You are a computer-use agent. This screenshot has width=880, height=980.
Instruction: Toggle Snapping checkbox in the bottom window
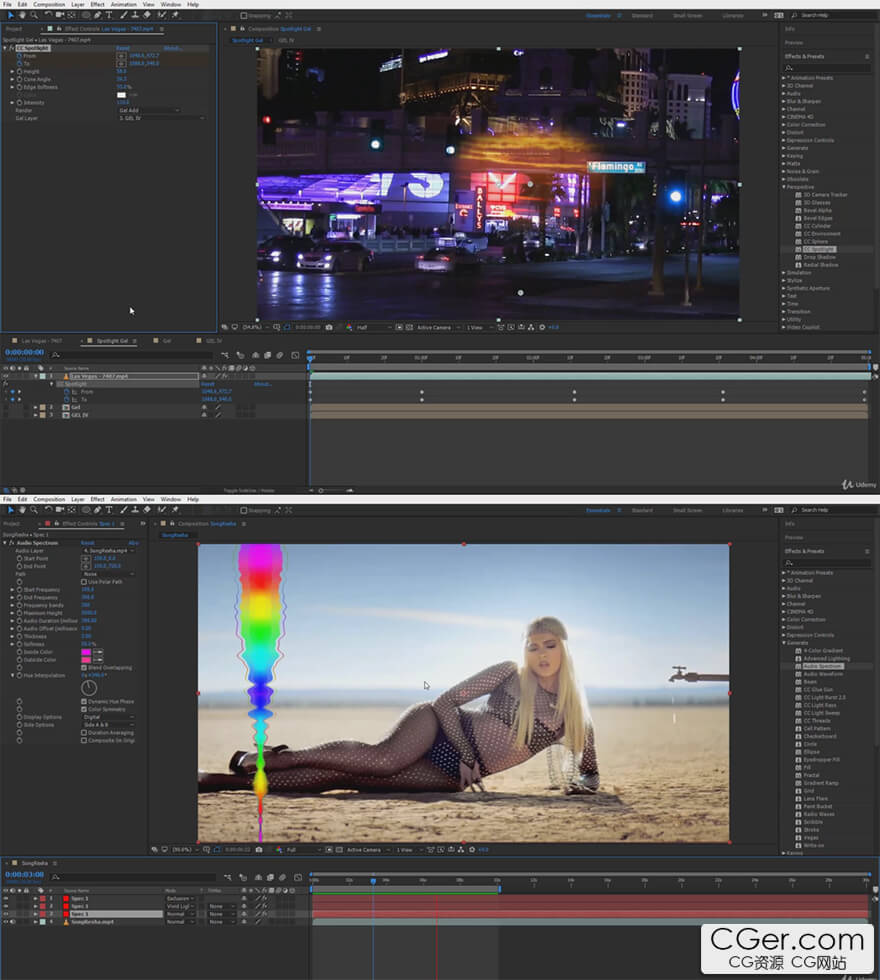(244, 511)
